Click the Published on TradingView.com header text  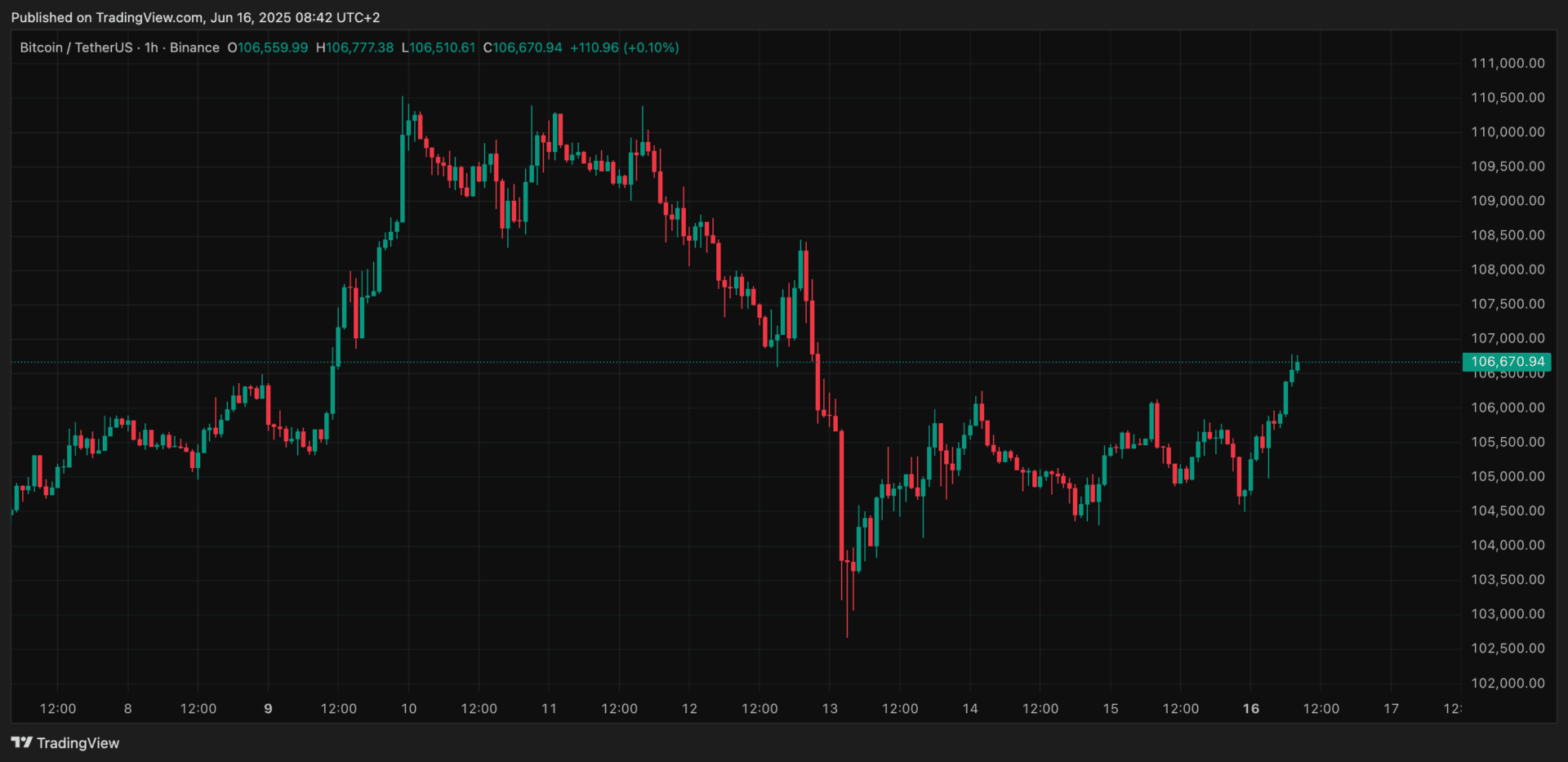point(195,17)
